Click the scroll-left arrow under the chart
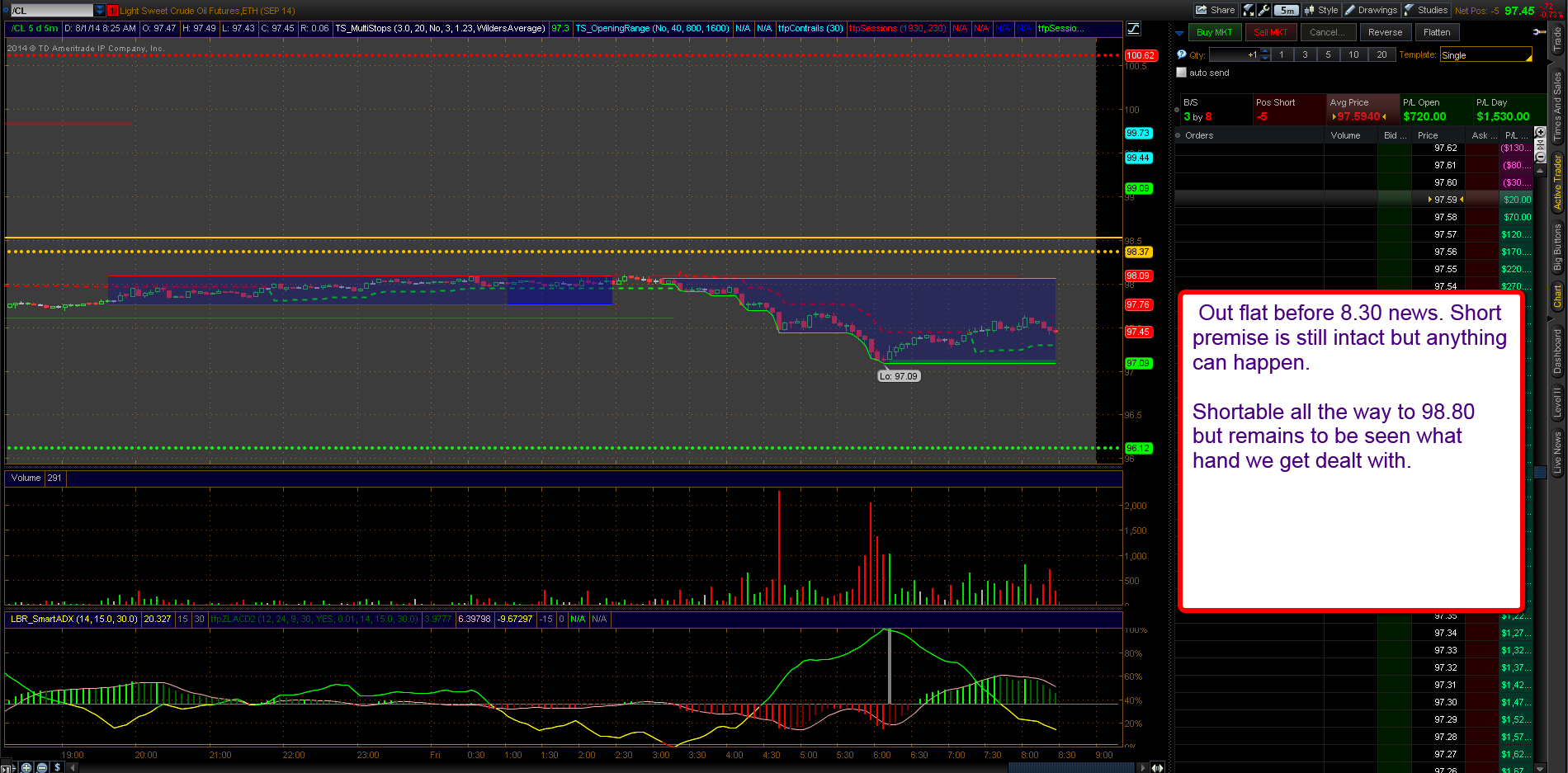The width and height of the screenshot is (1568, 773). tap(73, 767)
